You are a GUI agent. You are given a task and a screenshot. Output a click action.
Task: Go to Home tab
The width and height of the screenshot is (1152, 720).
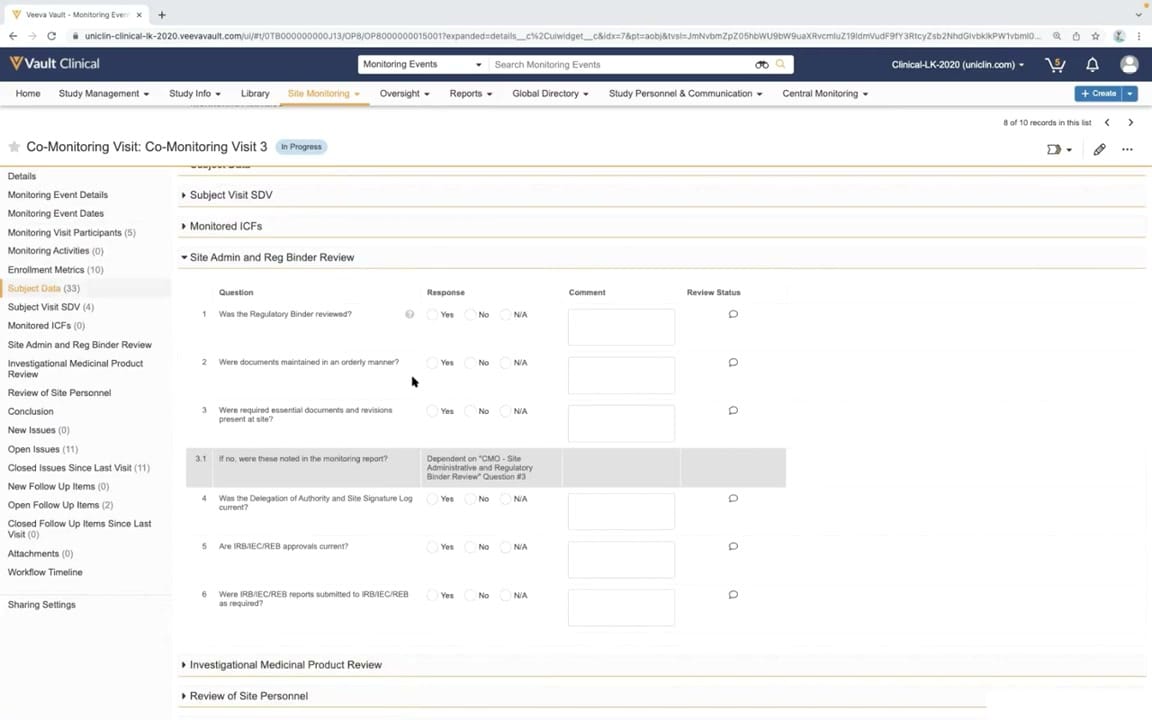point(28,93)
